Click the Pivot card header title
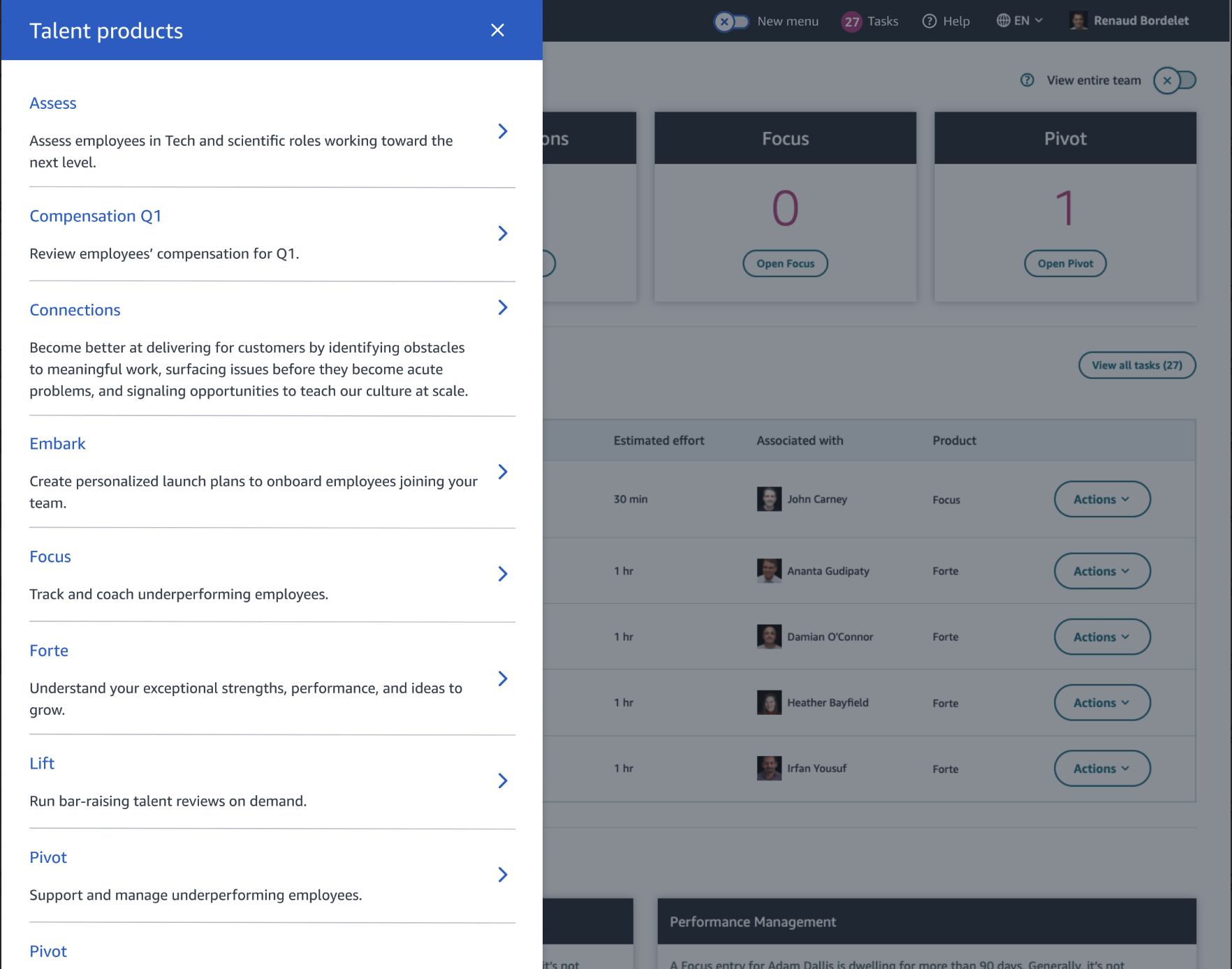1232x969 pixels. tap(1065, 139)
